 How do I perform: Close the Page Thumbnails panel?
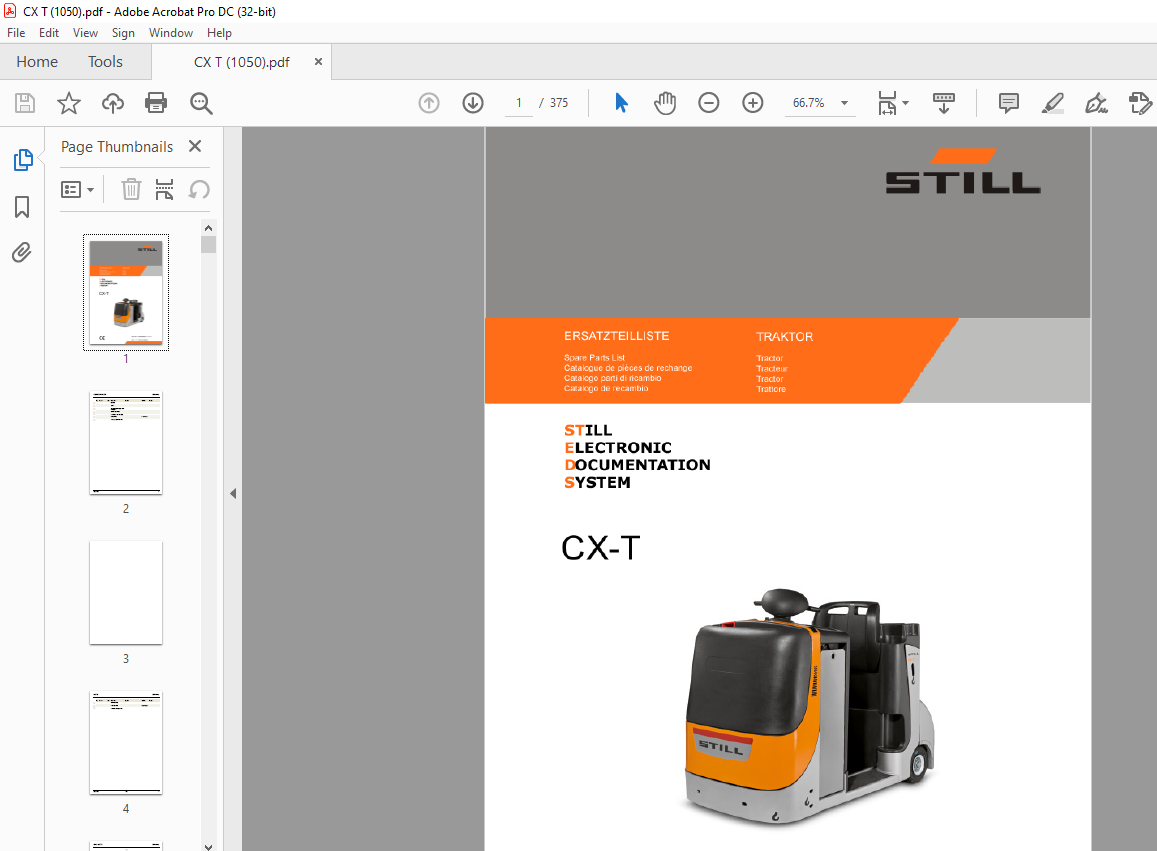195,146
